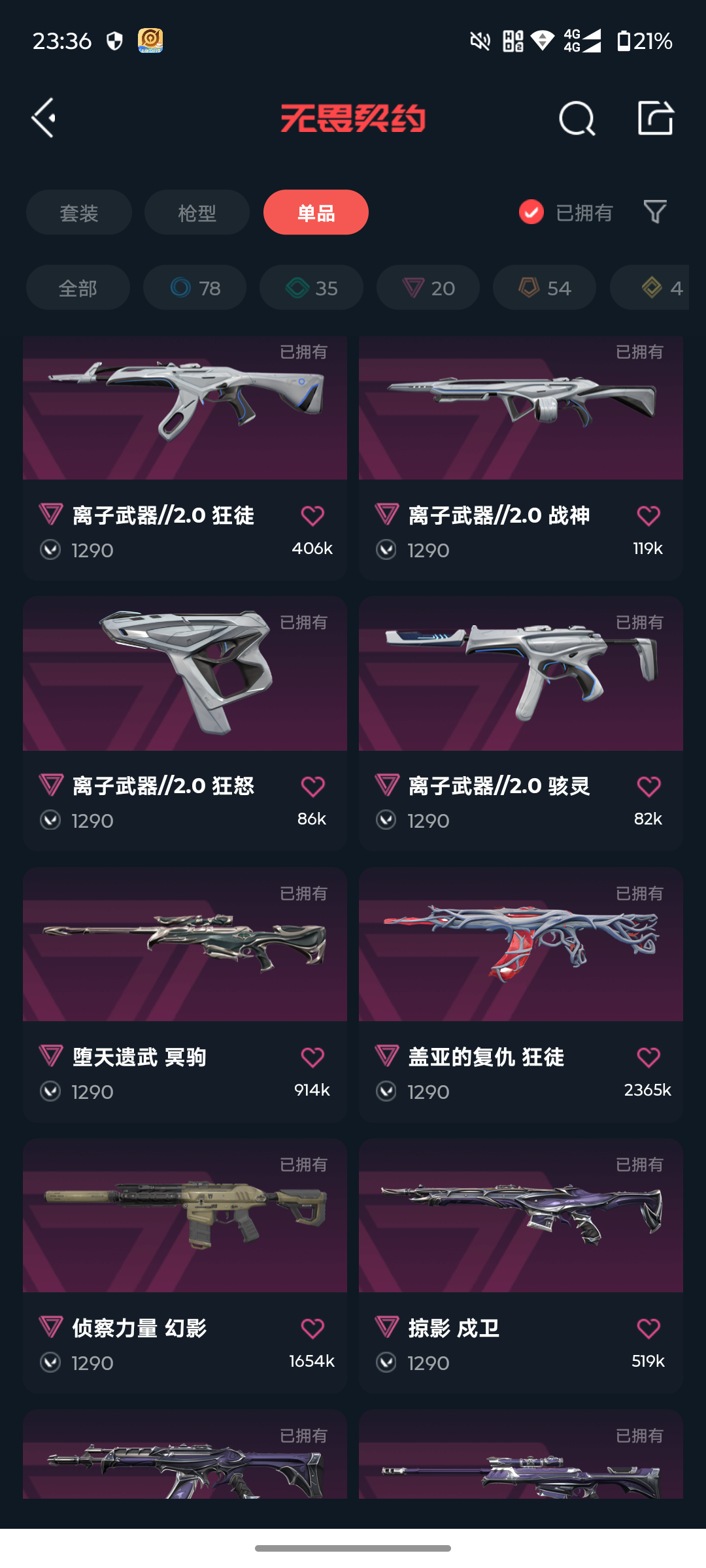Filter by blue circle tier 78

click(x=195, y=287)
